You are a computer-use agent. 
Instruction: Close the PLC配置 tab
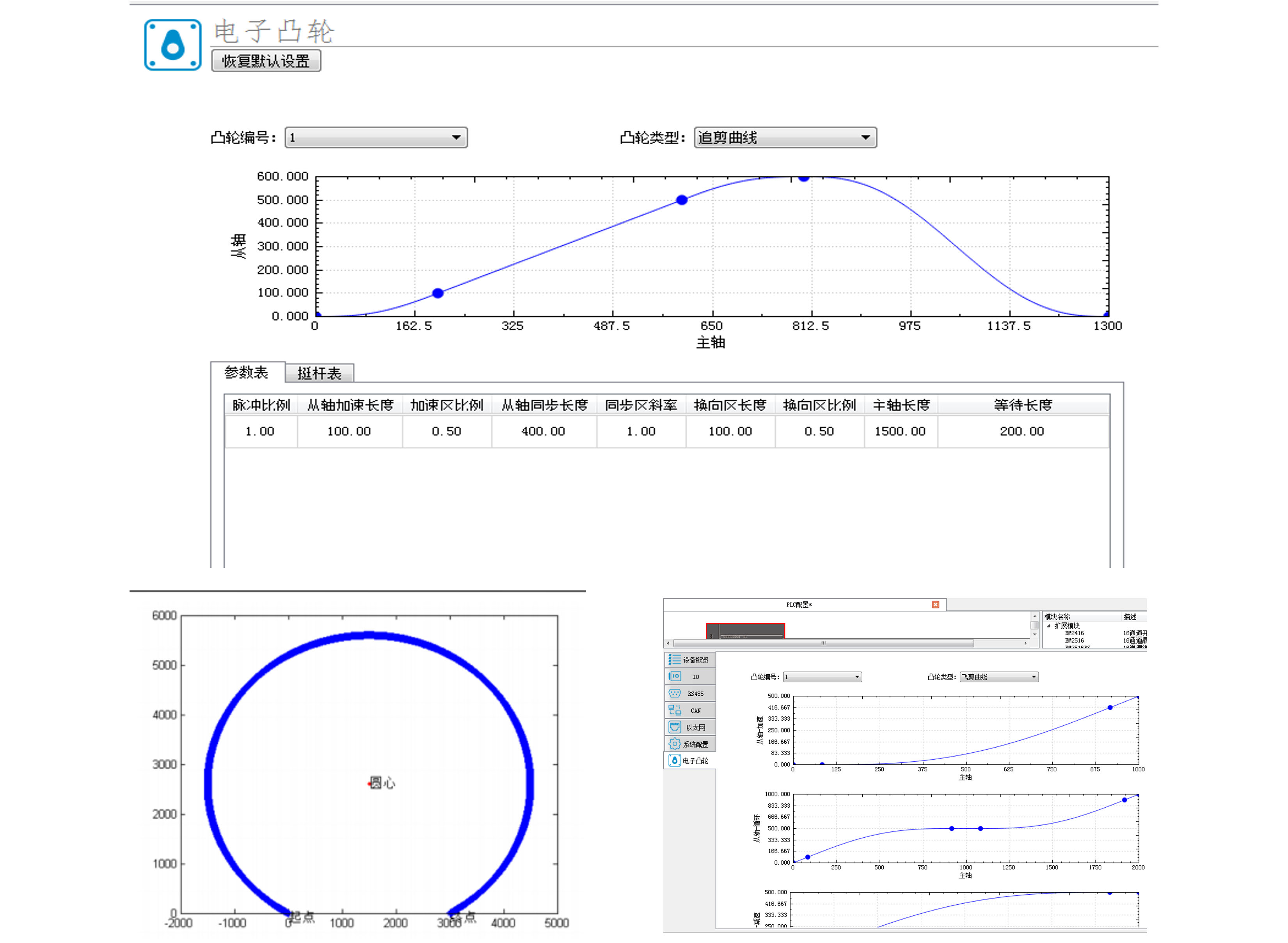point(935,604)
